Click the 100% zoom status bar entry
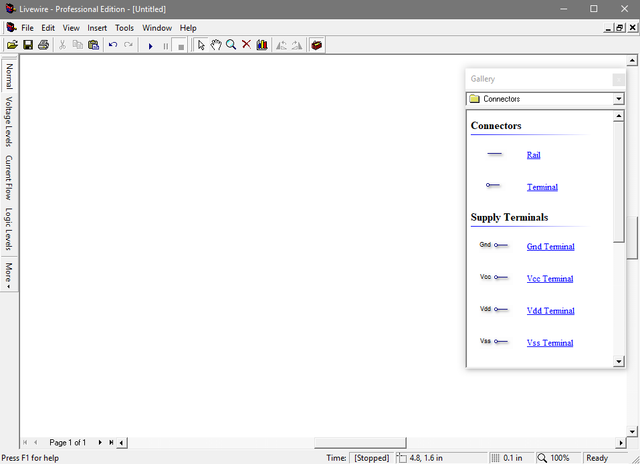Screen dimensions: 640x464 558,458
